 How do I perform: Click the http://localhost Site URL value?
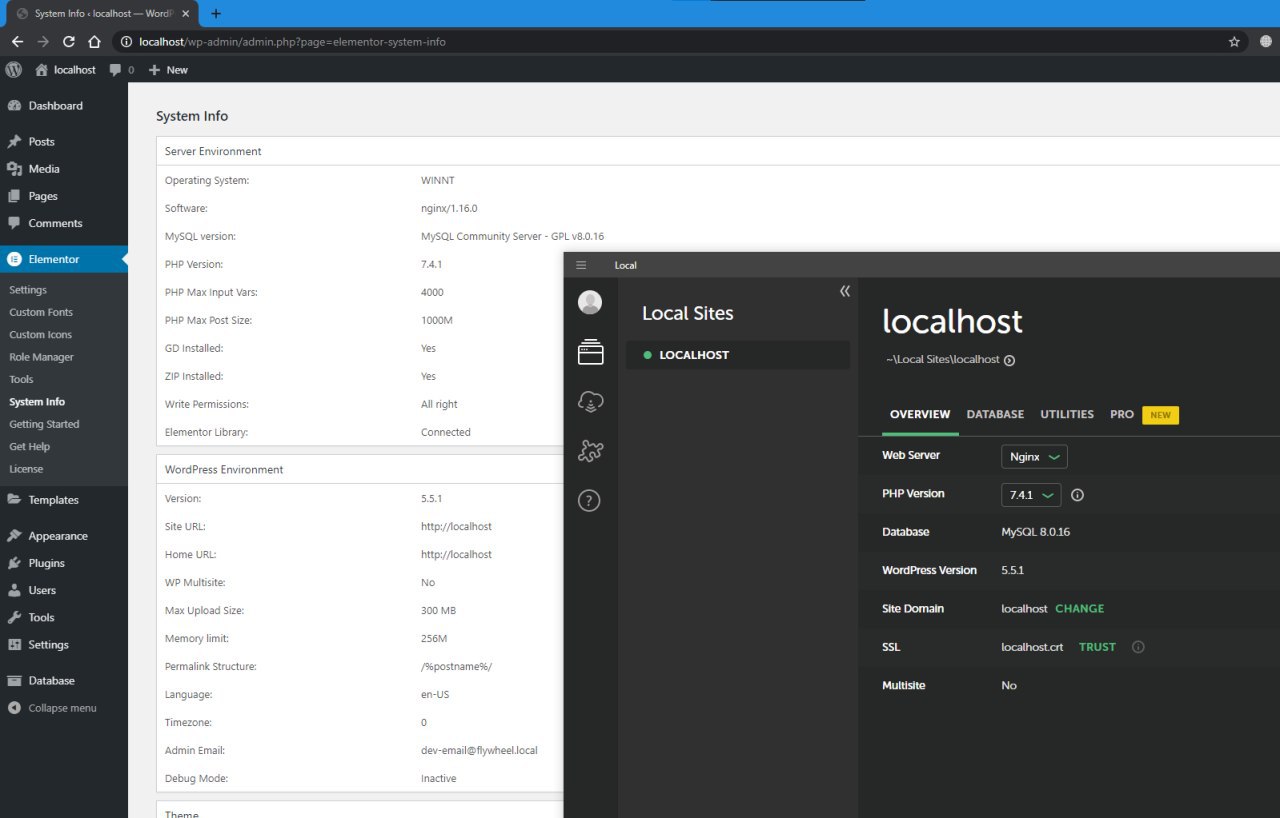pyautogui.click(x=456, y=526)
